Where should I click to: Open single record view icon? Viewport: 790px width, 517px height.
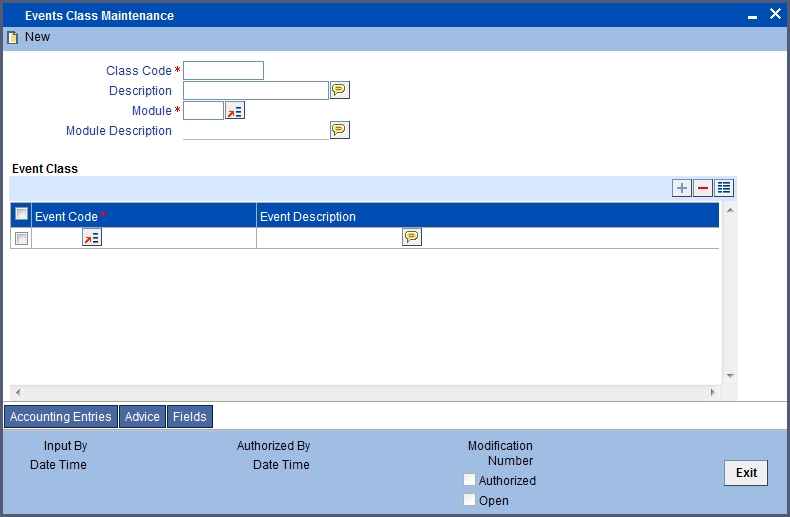click(724, 188)
